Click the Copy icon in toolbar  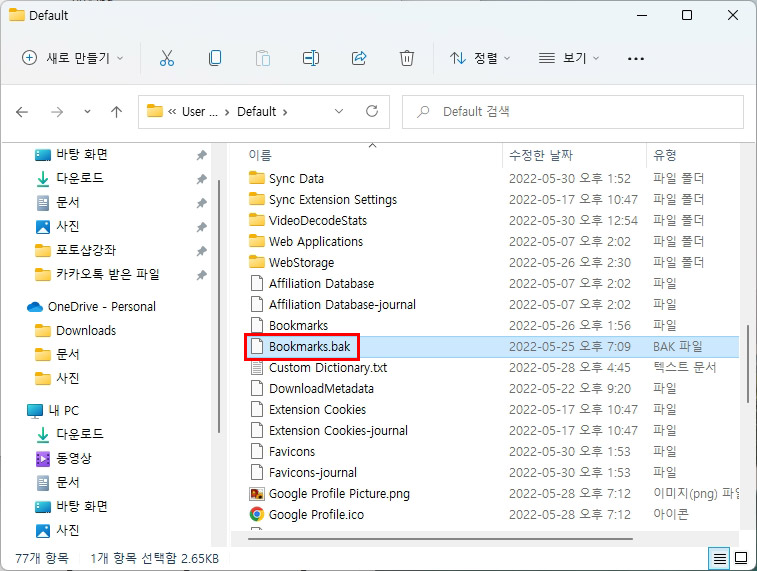215,58
